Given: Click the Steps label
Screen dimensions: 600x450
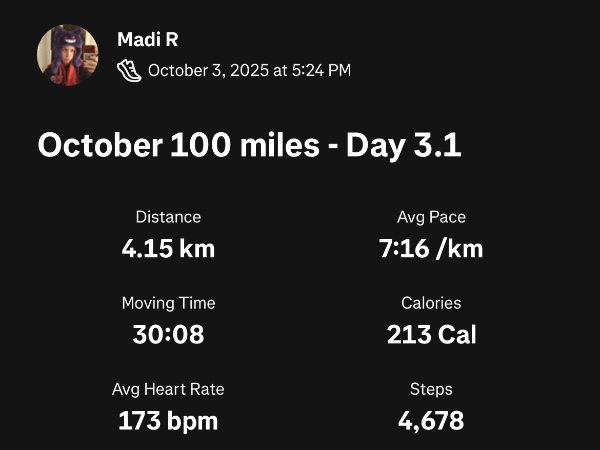Looking at the screenshot, I should (x=431, y=389).
